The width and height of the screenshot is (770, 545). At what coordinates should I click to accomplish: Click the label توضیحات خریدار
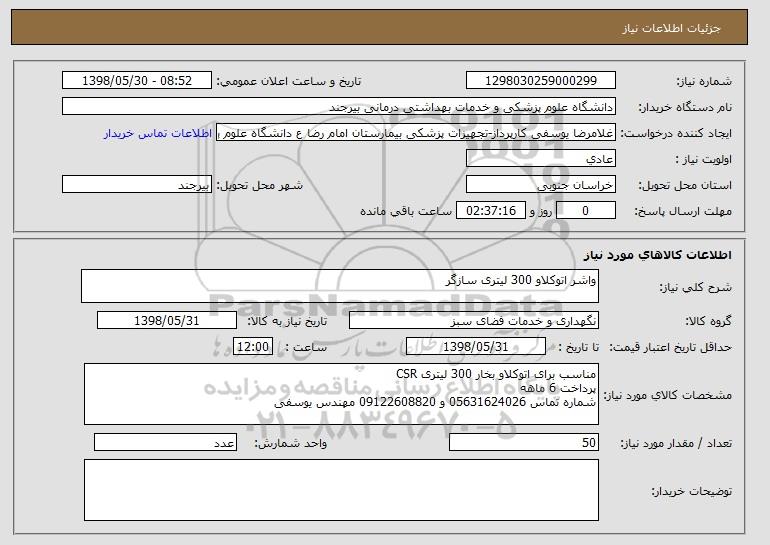(691, 491)
